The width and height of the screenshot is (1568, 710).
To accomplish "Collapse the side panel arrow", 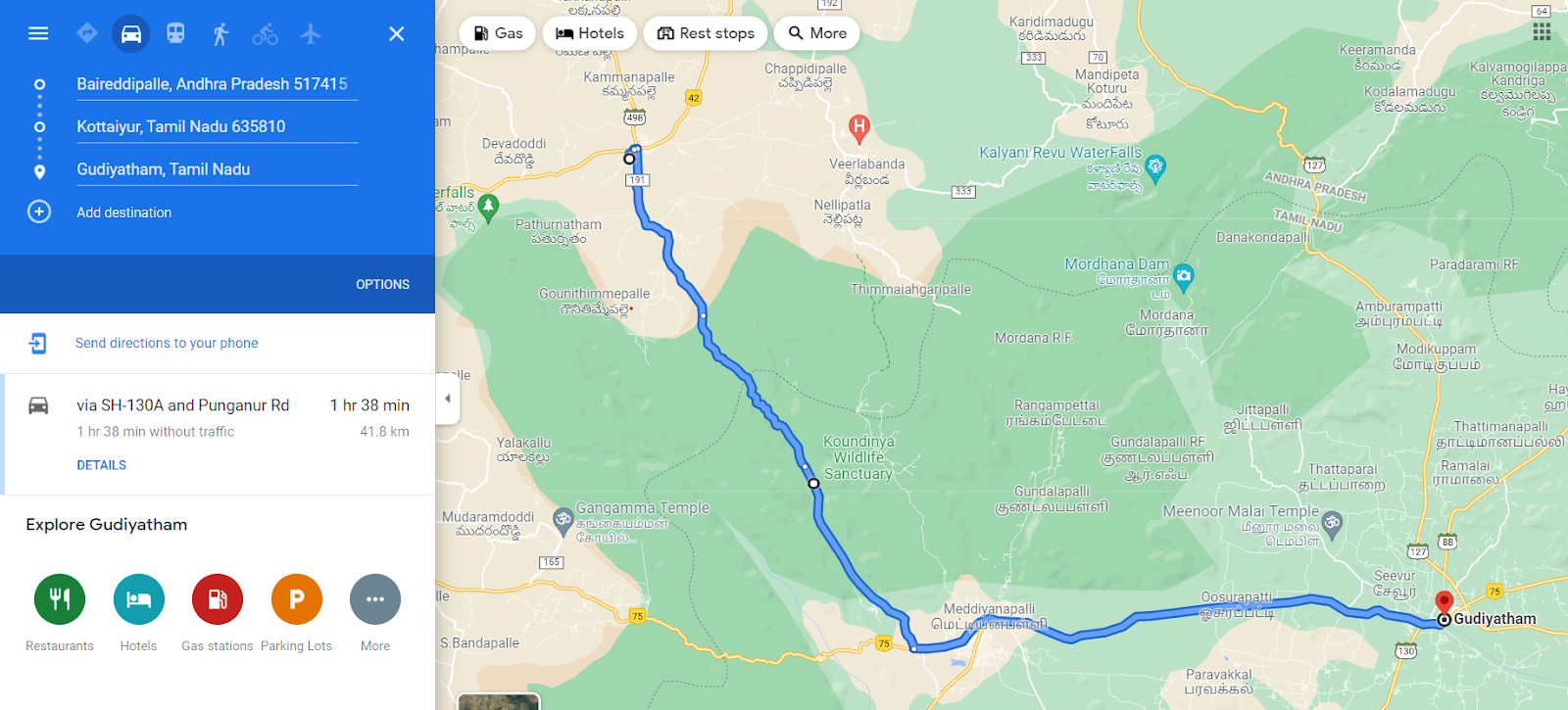I will 448,399.
